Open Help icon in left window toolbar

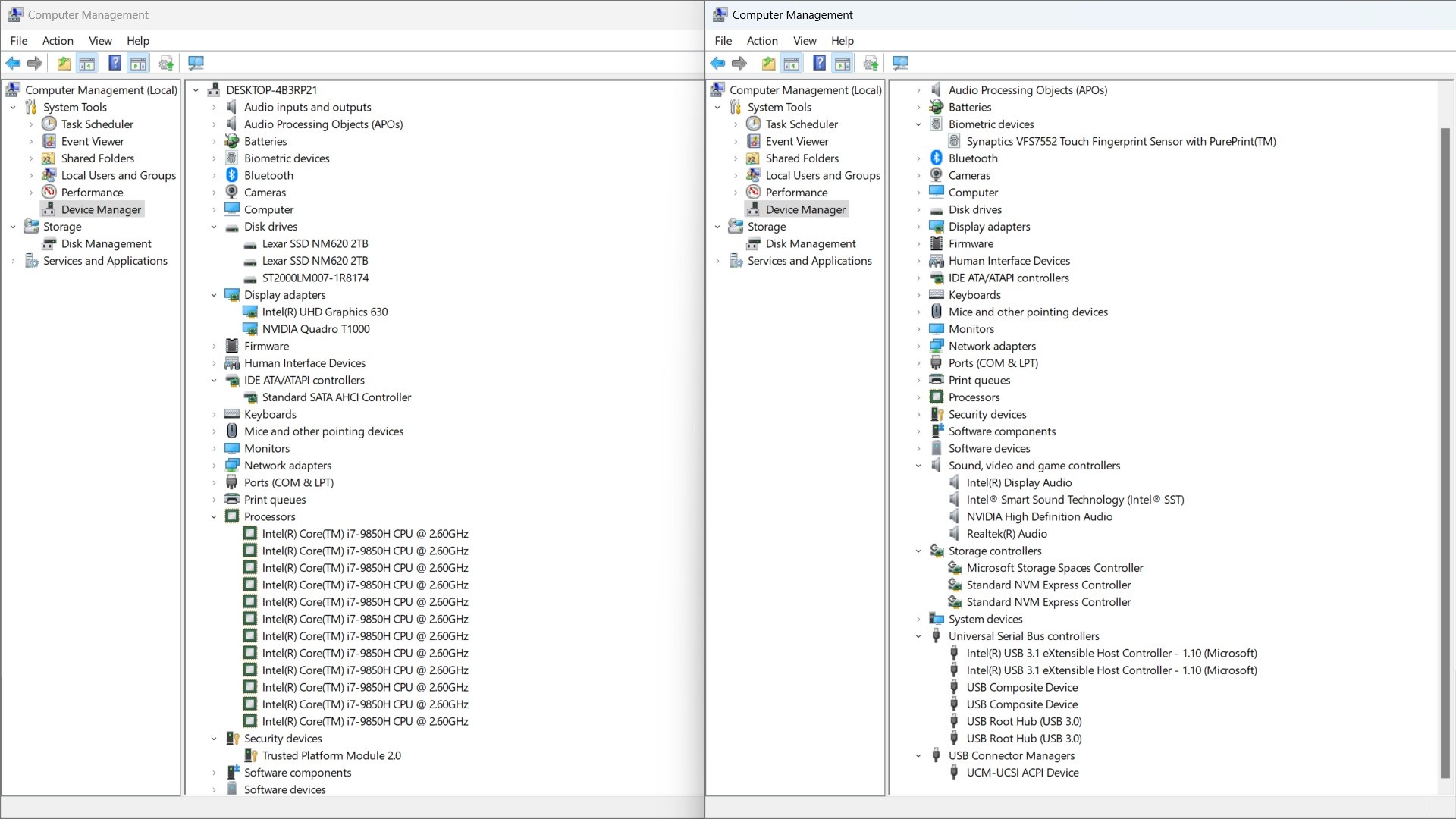click(x=115, y=64)
